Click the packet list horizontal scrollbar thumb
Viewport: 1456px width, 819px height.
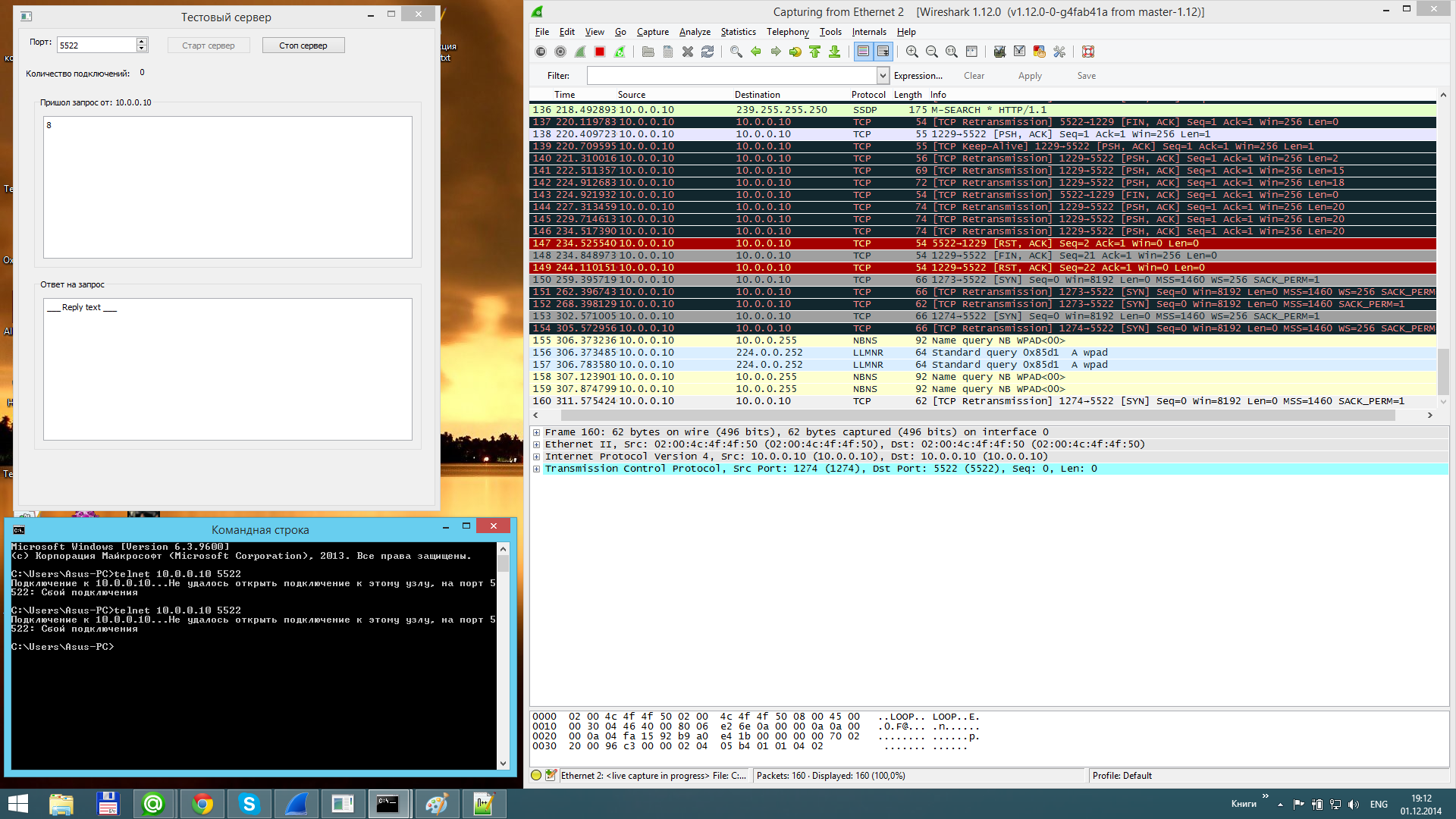tap(977, 416)
